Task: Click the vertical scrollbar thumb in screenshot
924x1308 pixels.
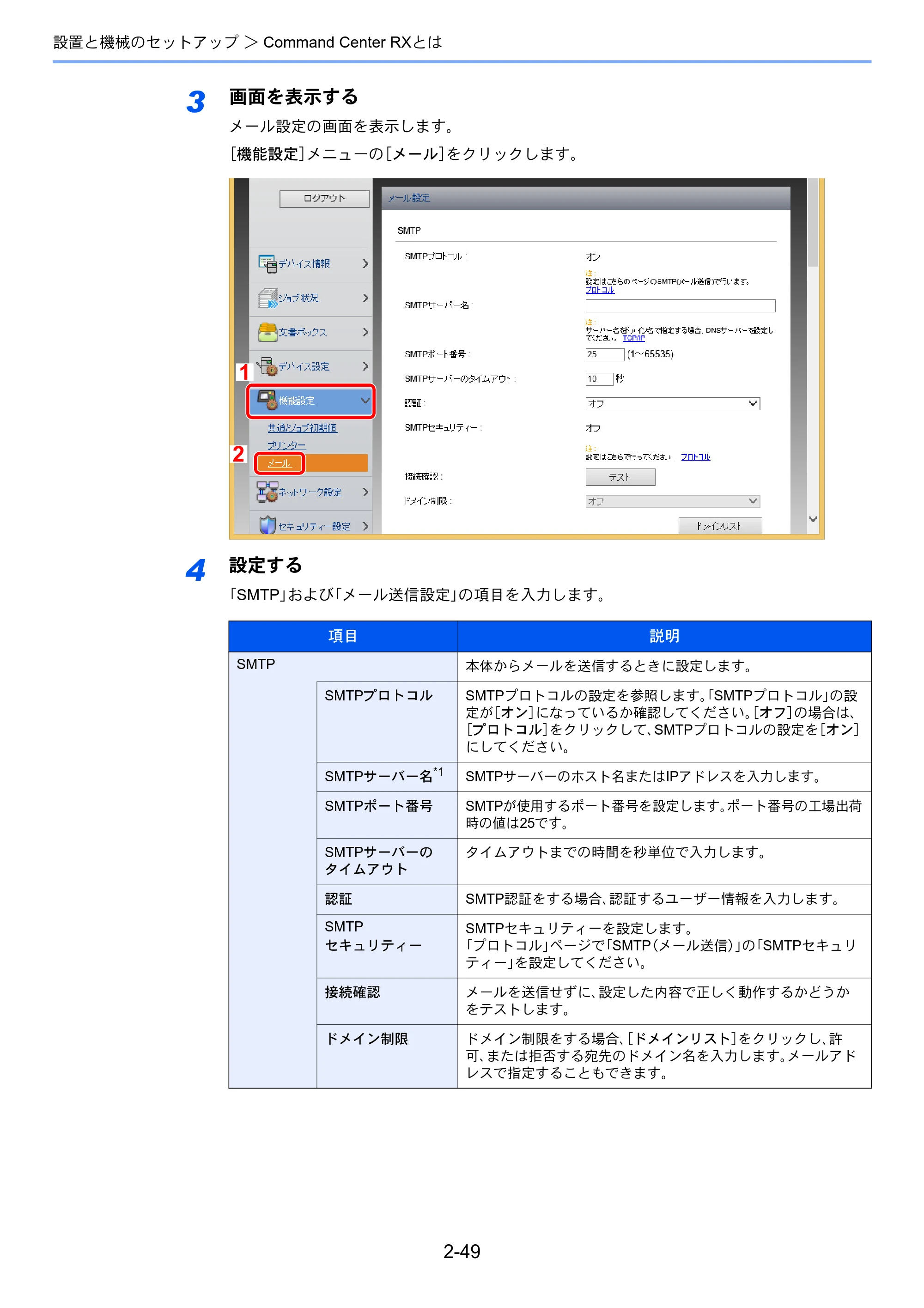Action: (812, 223)
